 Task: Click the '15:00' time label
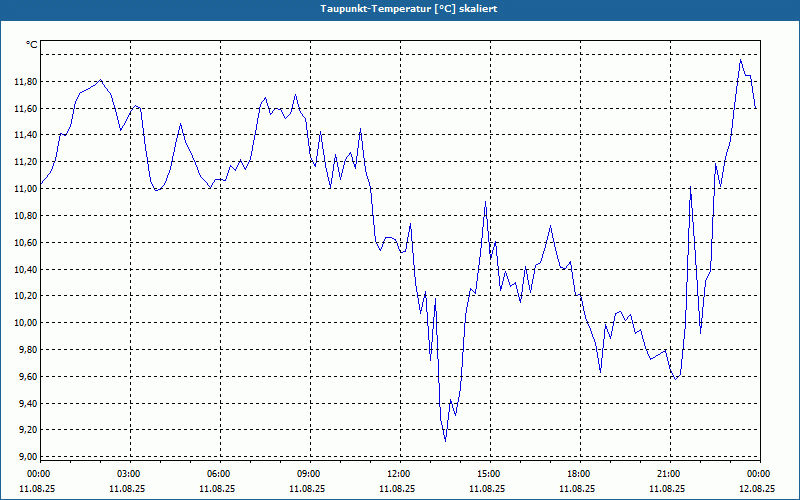pos(489,474)
